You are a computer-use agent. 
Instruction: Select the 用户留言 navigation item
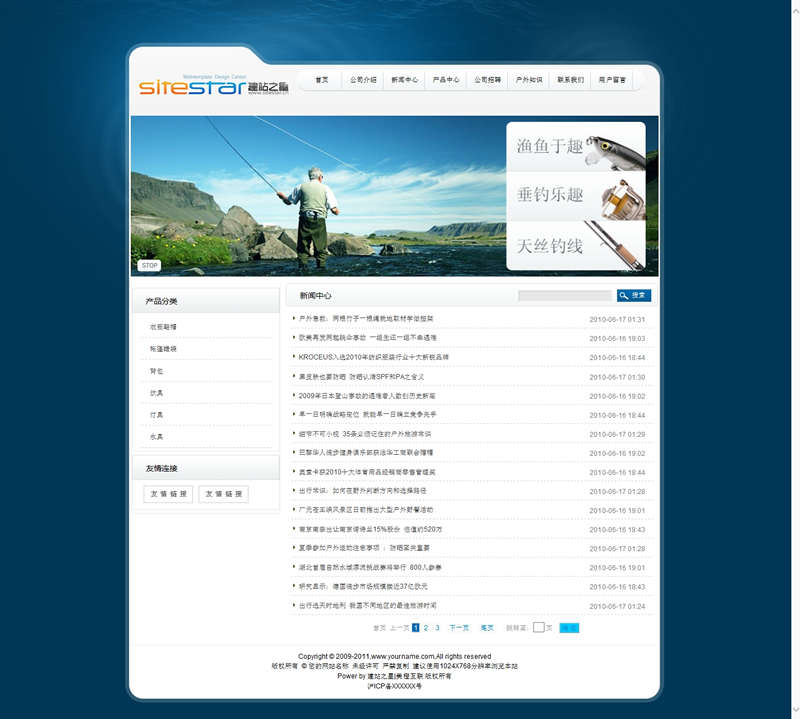(612, 80)
